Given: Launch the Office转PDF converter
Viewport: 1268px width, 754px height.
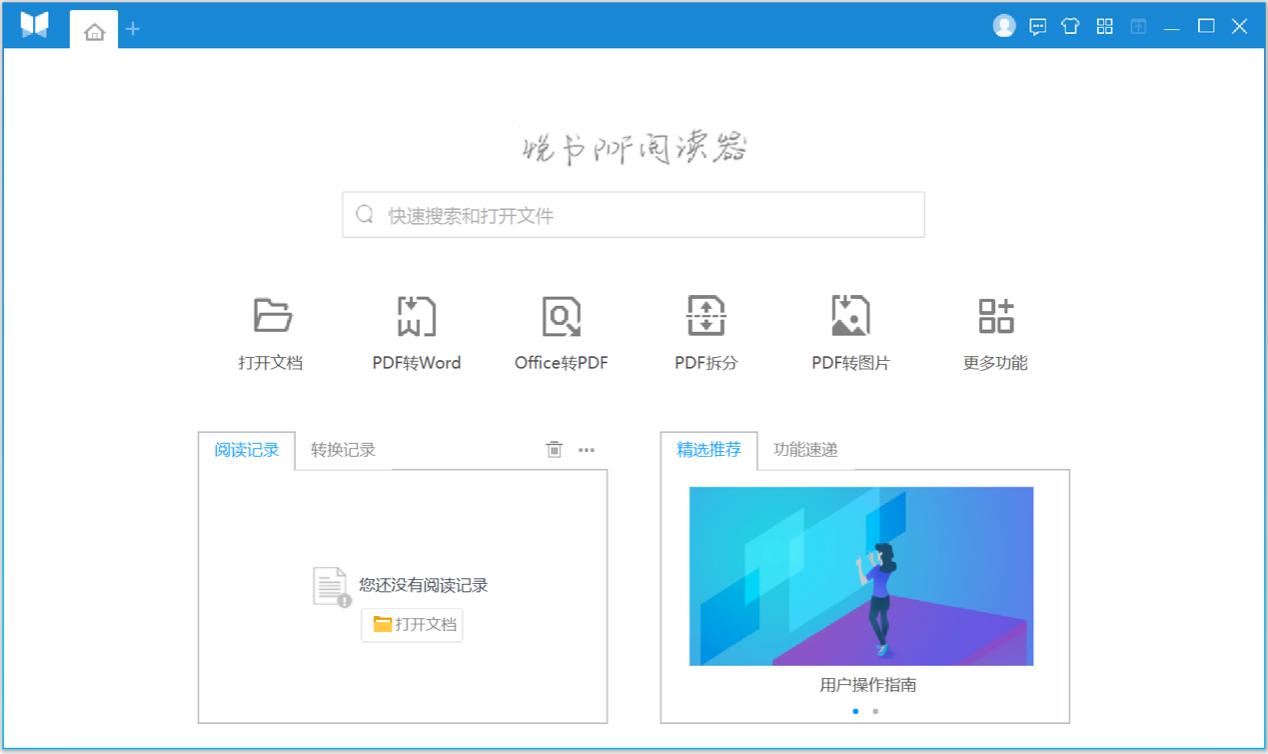Looking at the screenshot, I should click(560, 330).
